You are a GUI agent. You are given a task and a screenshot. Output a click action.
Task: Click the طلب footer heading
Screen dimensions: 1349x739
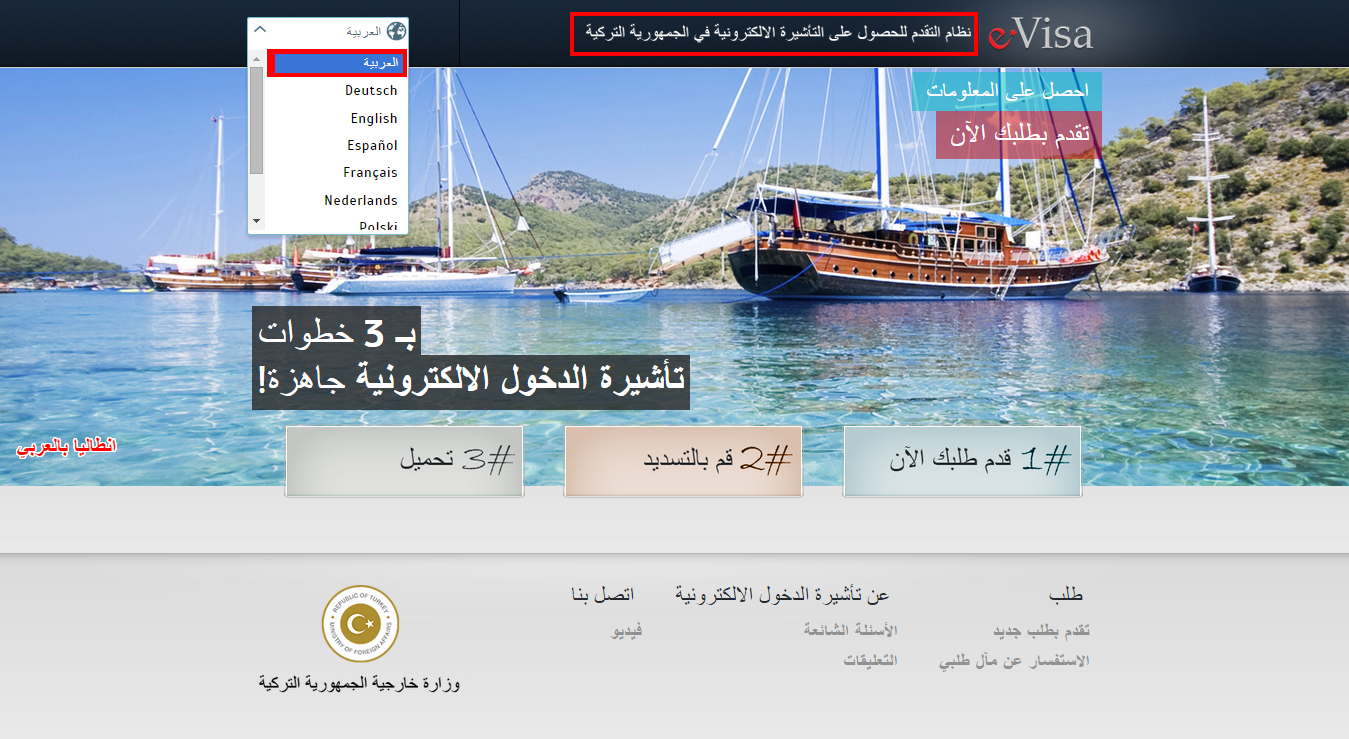(x=1066, y=595)
